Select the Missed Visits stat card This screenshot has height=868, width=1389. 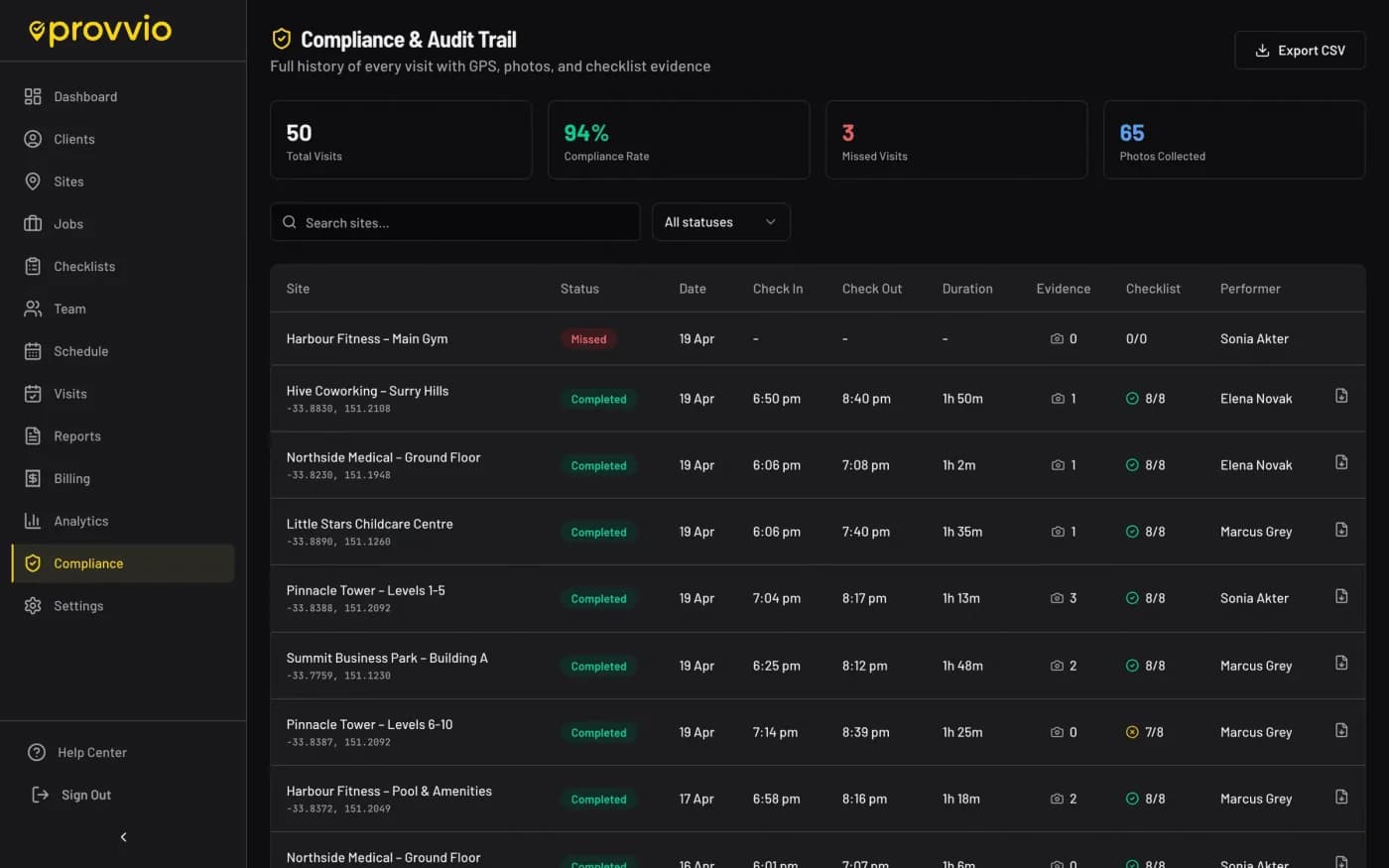click(956, 140)
